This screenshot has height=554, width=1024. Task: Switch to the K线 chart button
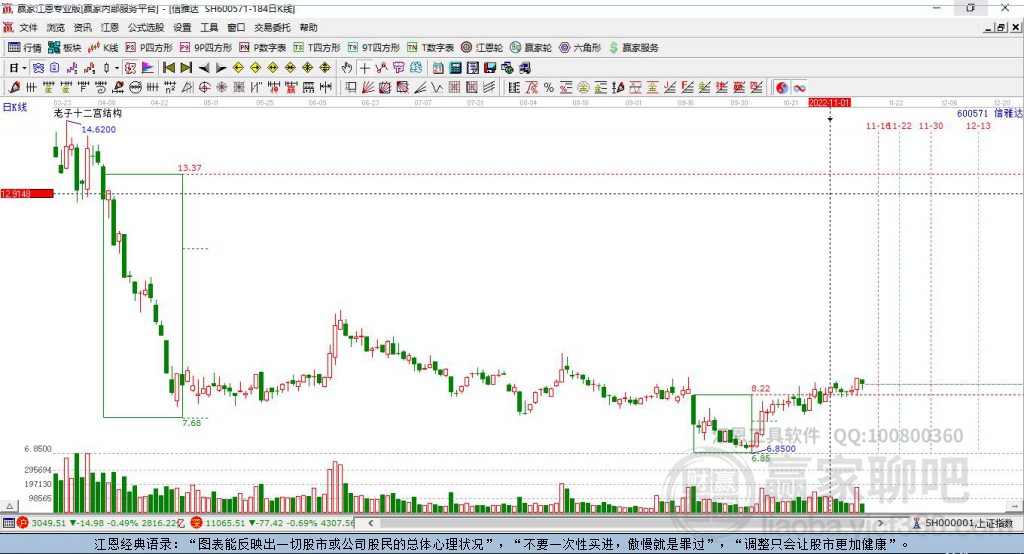coord(103,48)
